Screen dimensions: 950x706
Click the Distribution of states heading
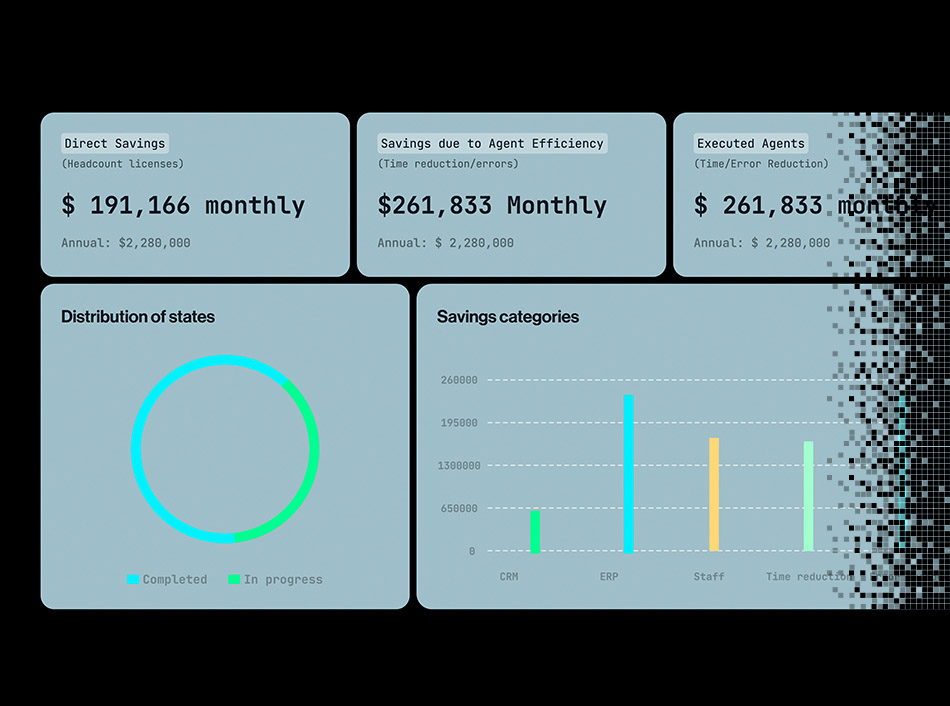[138, 316]
